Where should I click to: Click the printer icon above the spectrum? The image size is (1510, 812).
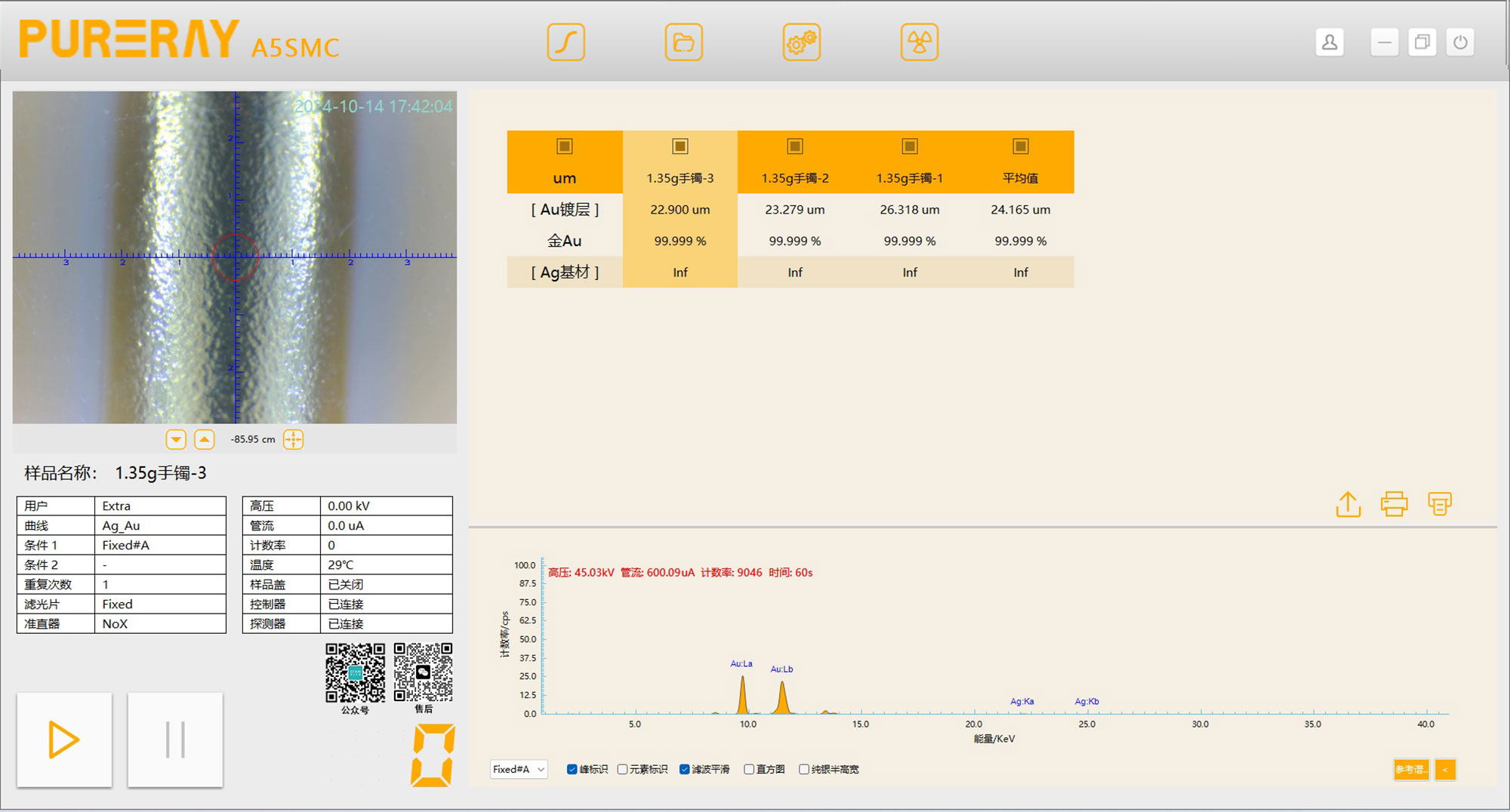(x=1394, y=504)
